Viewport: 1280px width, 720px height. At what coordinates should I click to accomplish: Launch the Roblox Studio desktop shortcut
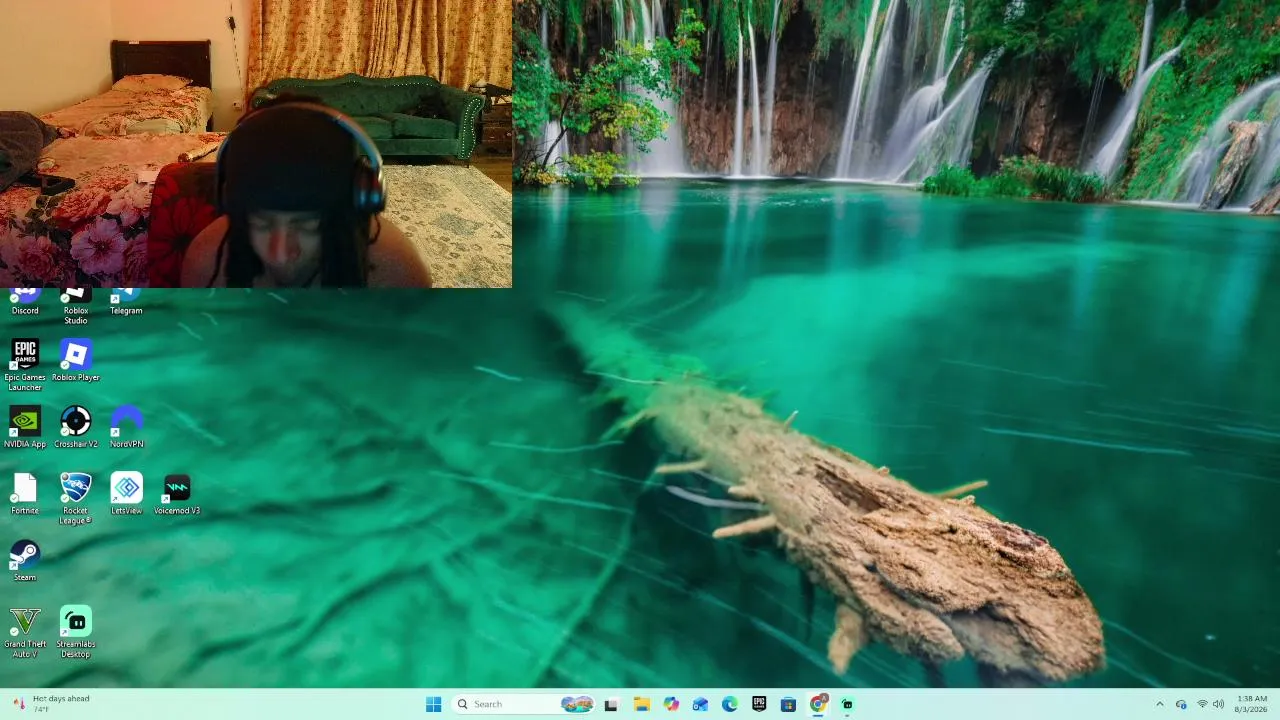click(76, 306)
